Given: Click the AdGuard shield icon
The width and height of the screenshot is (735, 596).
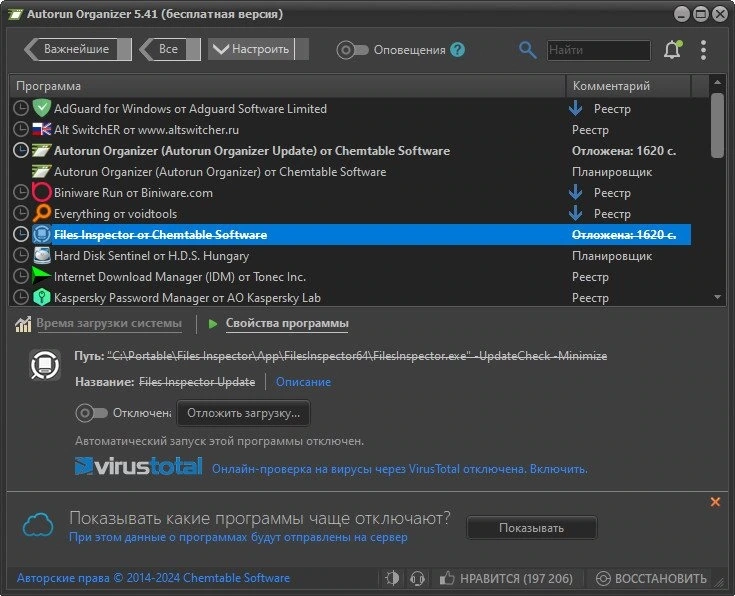Looking at the screenshot, I should point(42,108).
